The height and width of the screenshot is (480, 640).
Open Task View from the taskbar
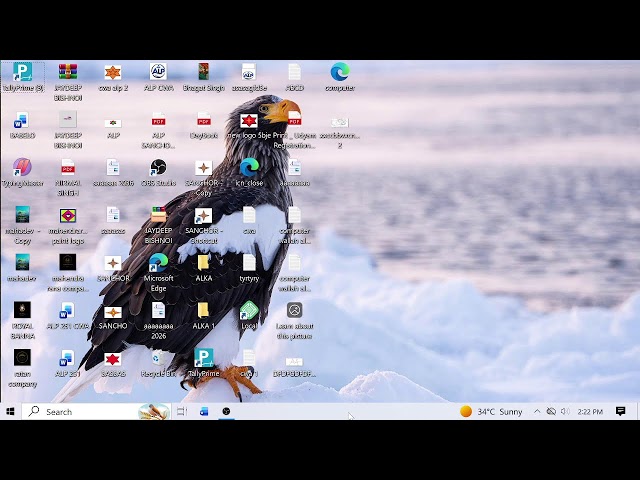point(182,411)
